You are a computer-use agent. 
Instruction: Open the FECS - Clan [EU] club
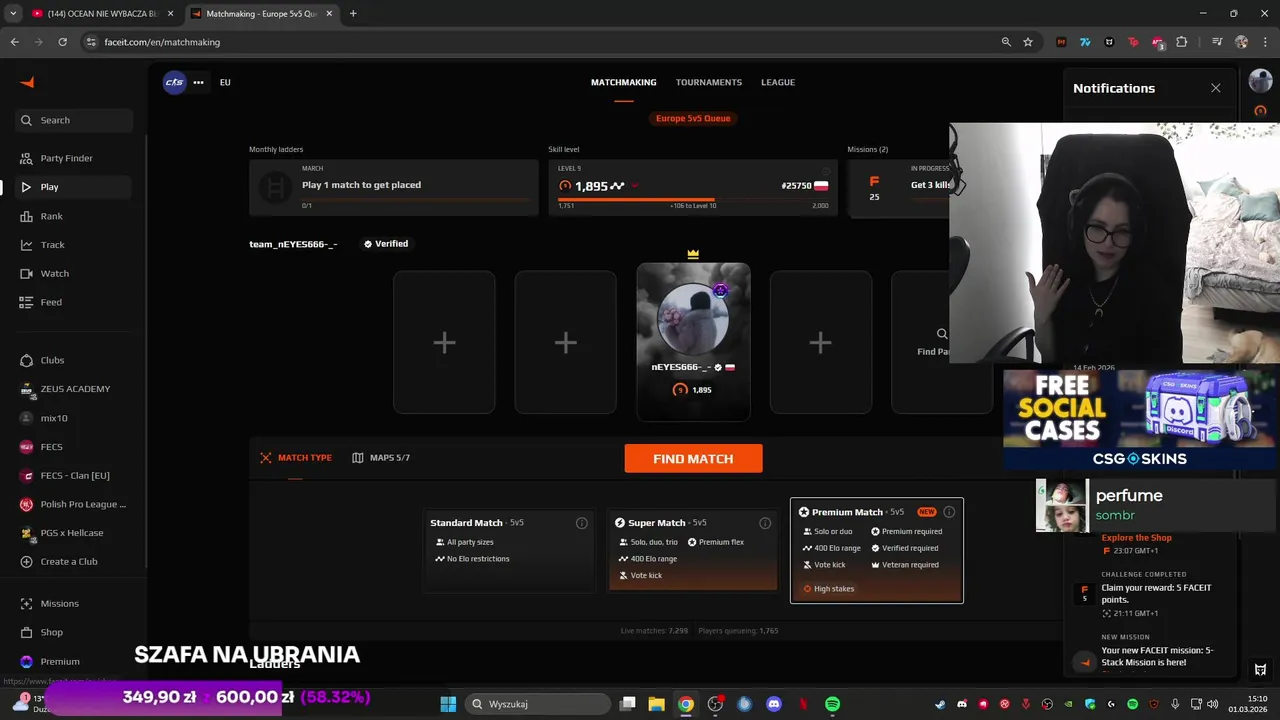pos(73,476)
